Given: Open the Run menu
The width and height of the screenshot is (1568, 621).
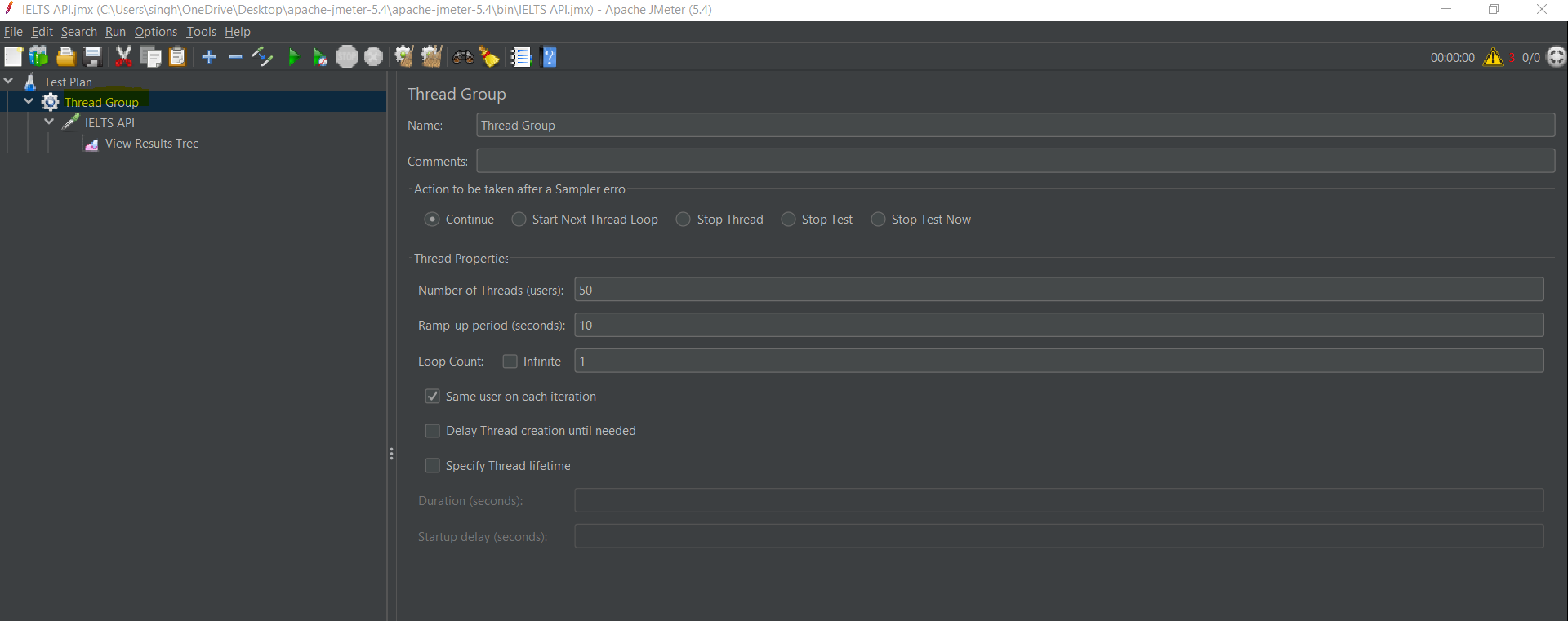Looking at the screenshot, I should pyautogui.click(x=115, y=32).
